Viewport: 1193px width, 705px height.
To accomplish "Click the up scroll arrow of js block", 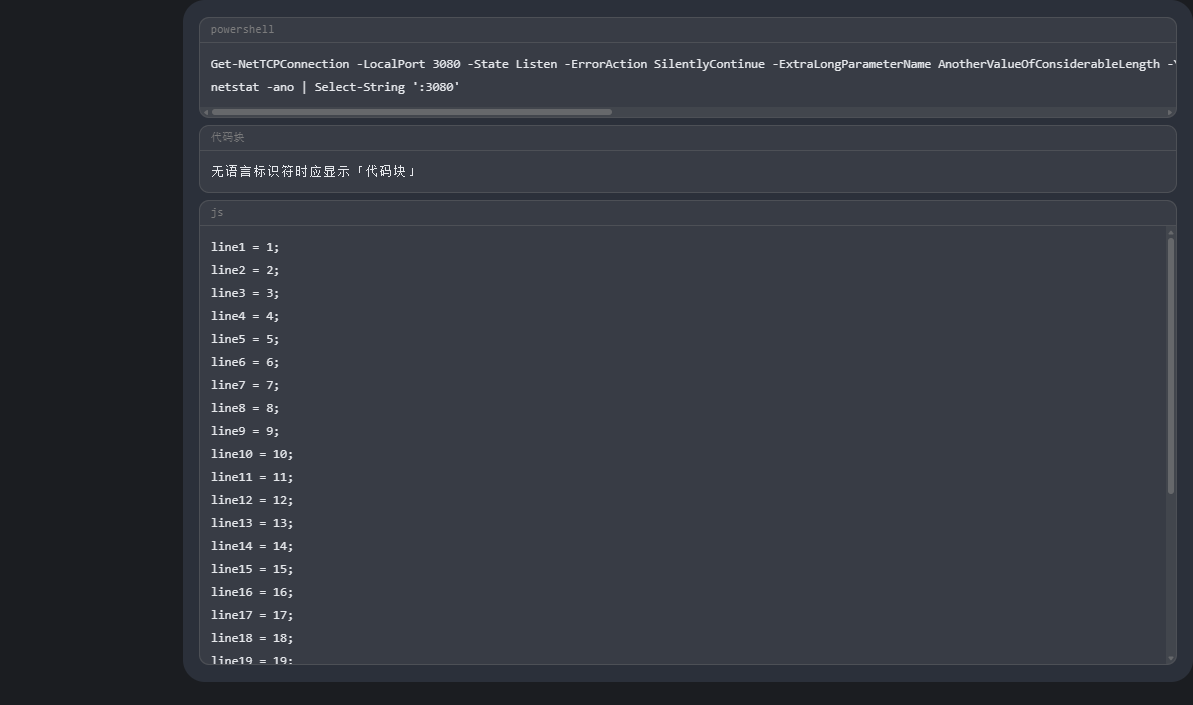I will click(1171, 232).
